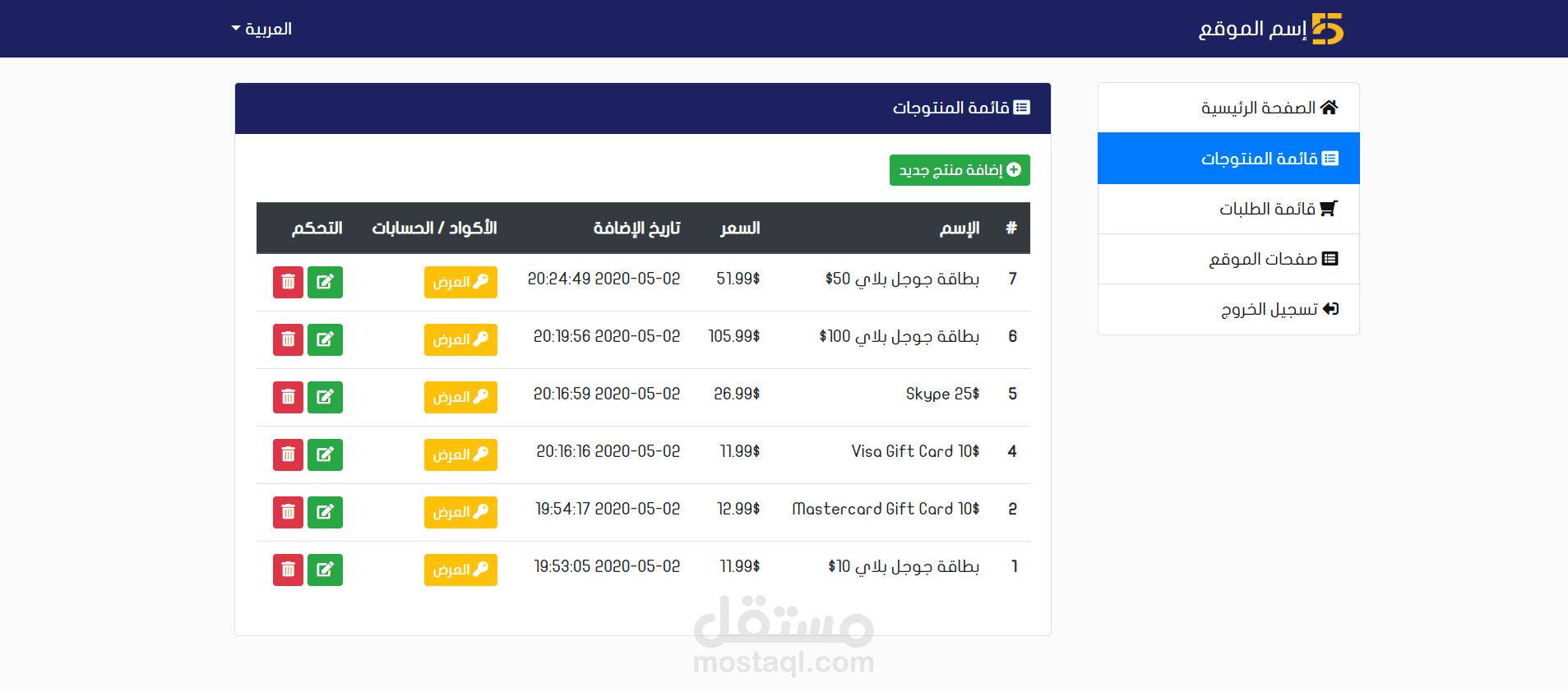Image resolution: width=1568 pixels, height=692 pixels.
Task: Delete product بطاقة جوجل بلاي $10
Action: pos(288,570)
